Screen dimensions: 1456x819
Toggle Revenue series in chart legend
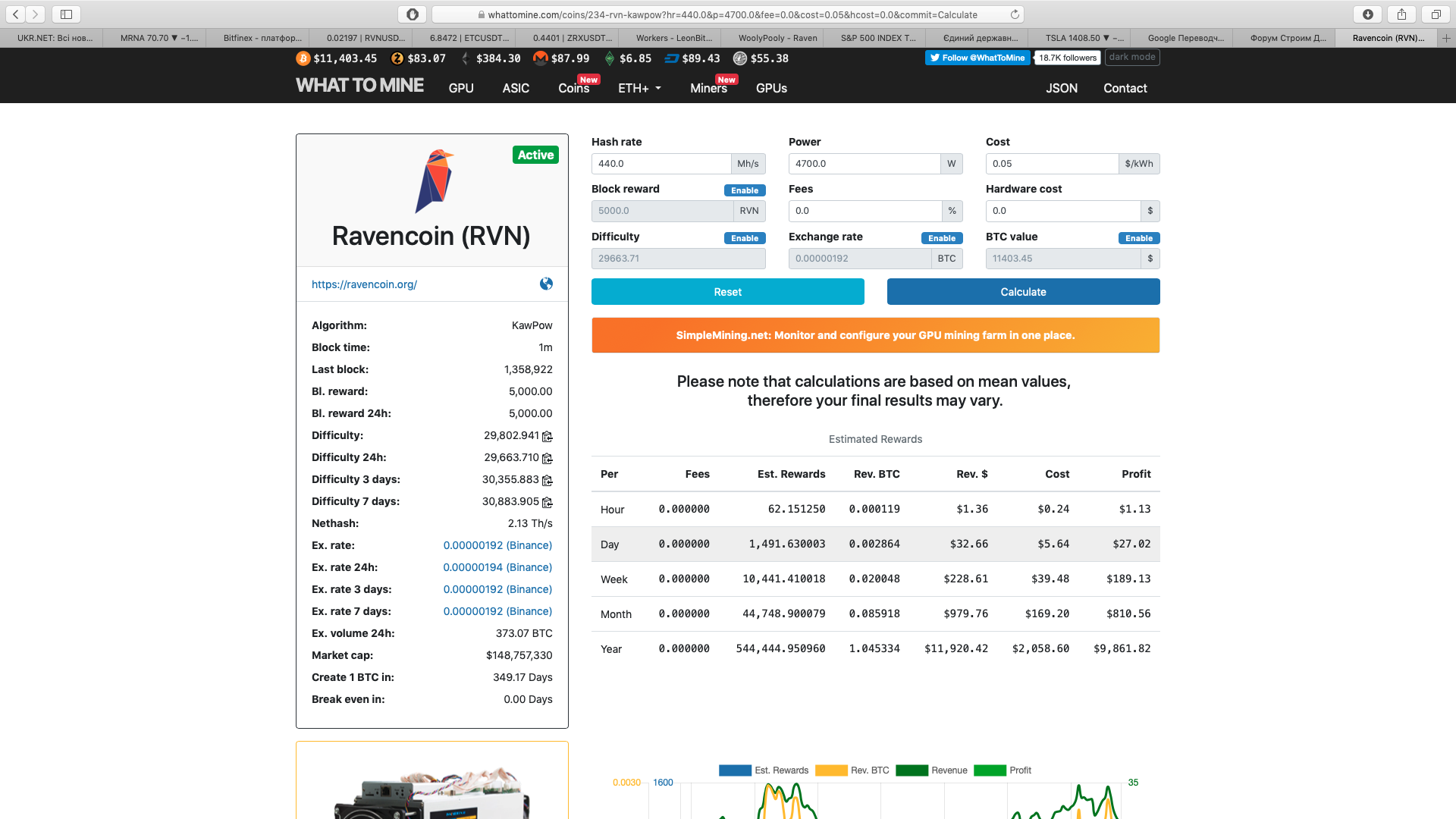click(x=931, y=770)
